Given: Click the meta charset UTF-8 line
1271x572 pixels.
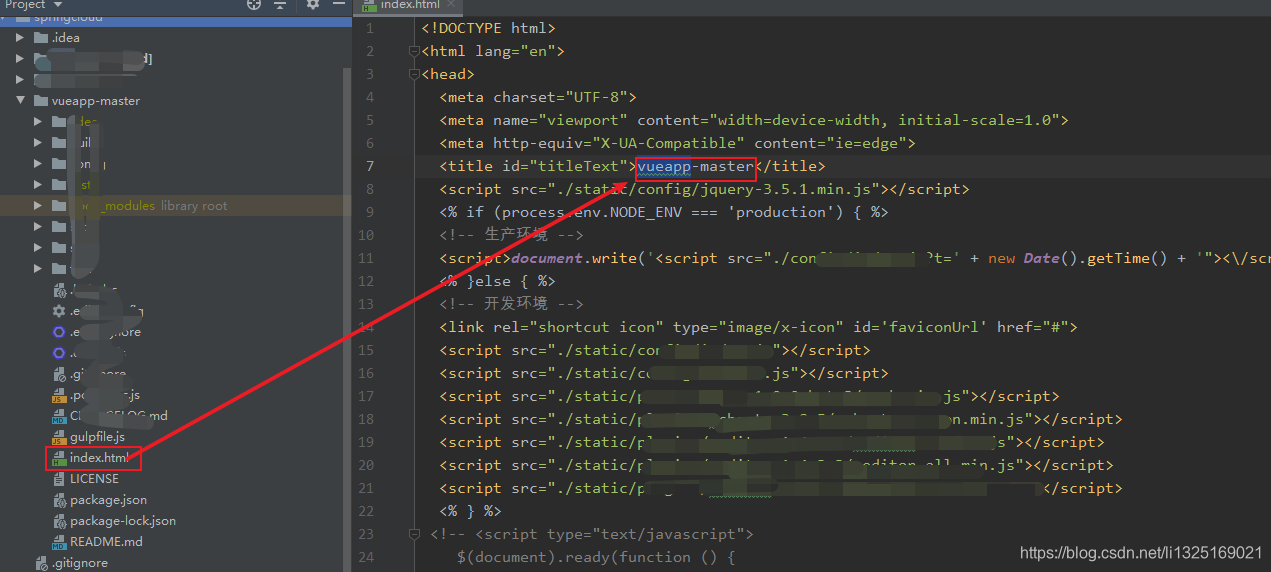Looking at the screenshot, I should pyautogui.click(x=538, y=97).
